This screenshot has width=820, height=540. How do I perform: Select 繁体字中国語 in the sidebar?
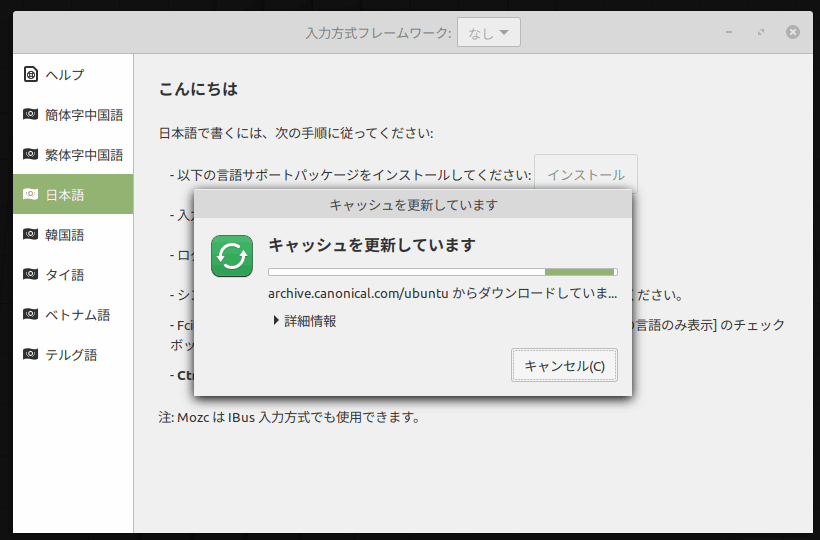[73, 154]
